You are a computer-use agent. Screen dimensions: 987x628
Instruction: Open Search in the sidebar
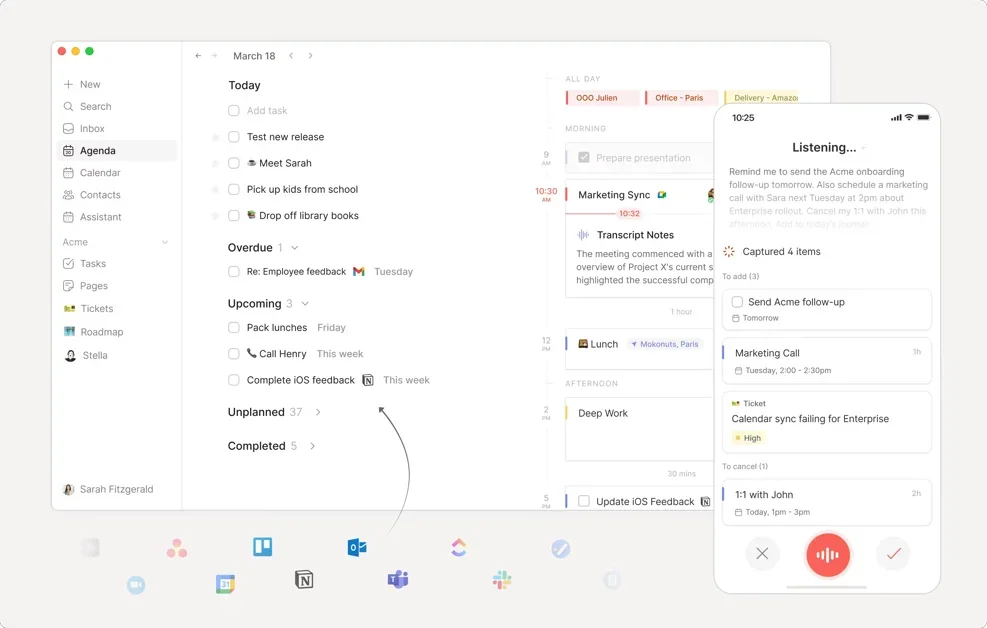coord(87,106)
